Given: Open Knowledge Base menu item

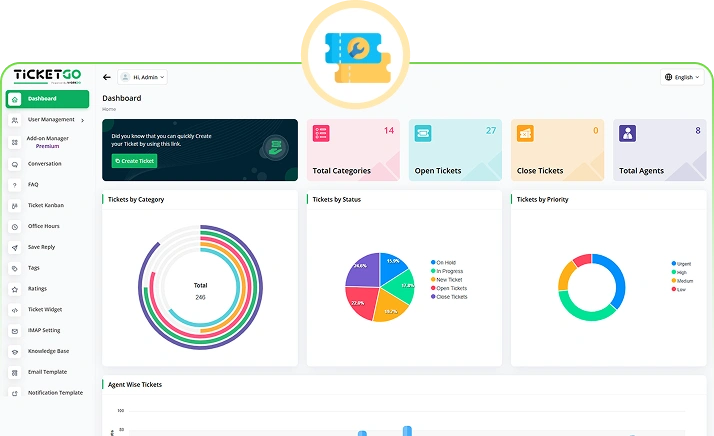Looking at the screenshot, I should click(x=48, y=351).
